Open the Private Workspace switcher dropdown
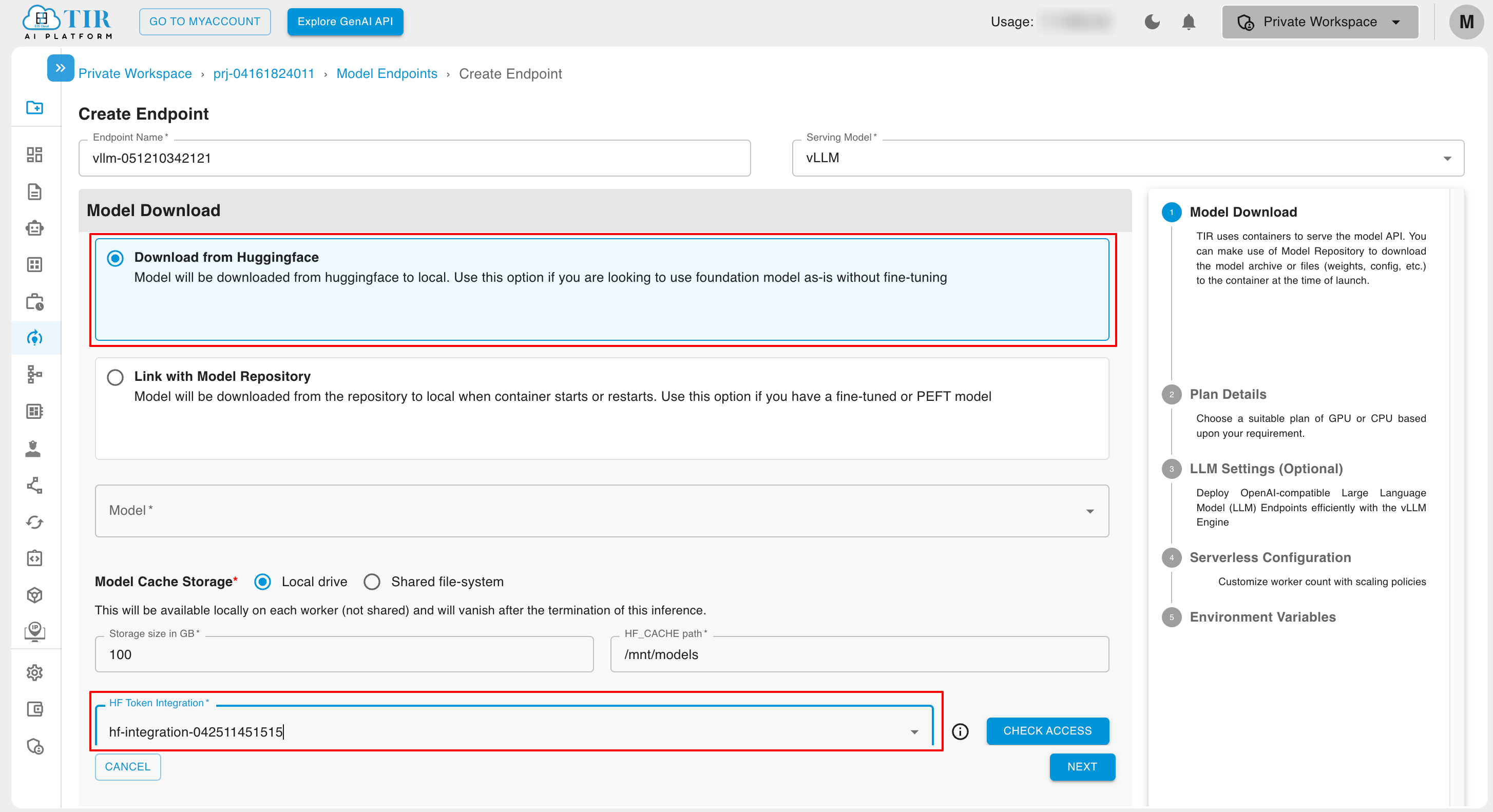The height and width of the screenshot is (812, 1493). [1319, 22]
